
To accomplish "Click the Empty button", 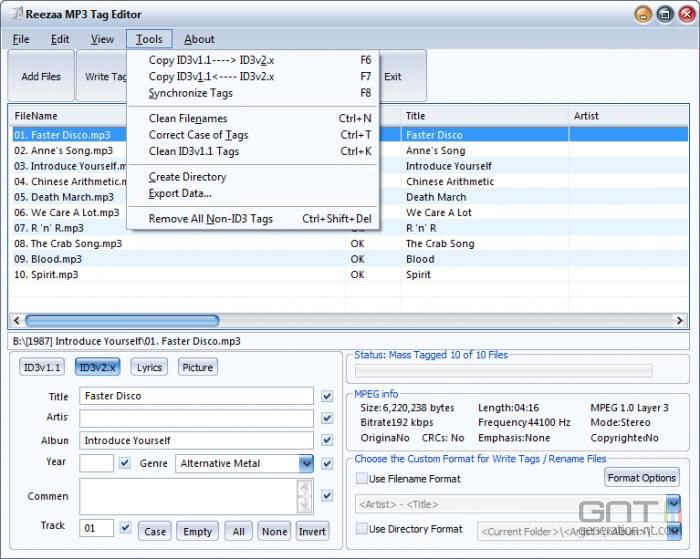I will 197,531.
